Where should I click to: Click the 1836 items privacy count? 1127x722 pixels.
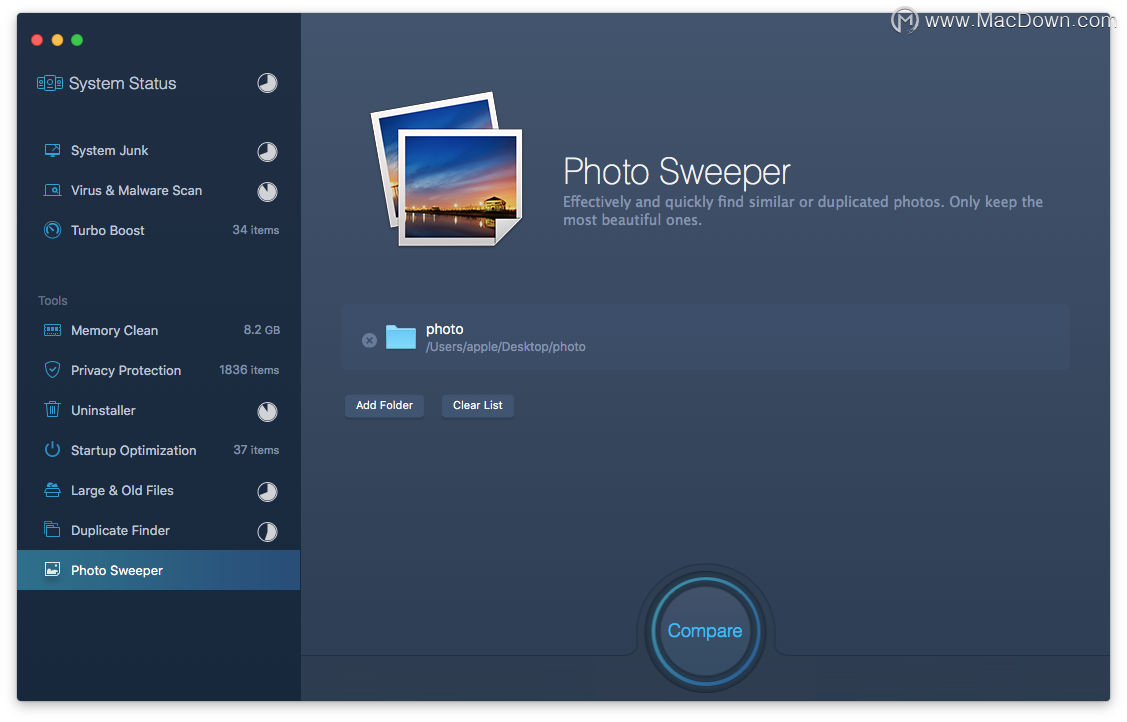point(249,370)
